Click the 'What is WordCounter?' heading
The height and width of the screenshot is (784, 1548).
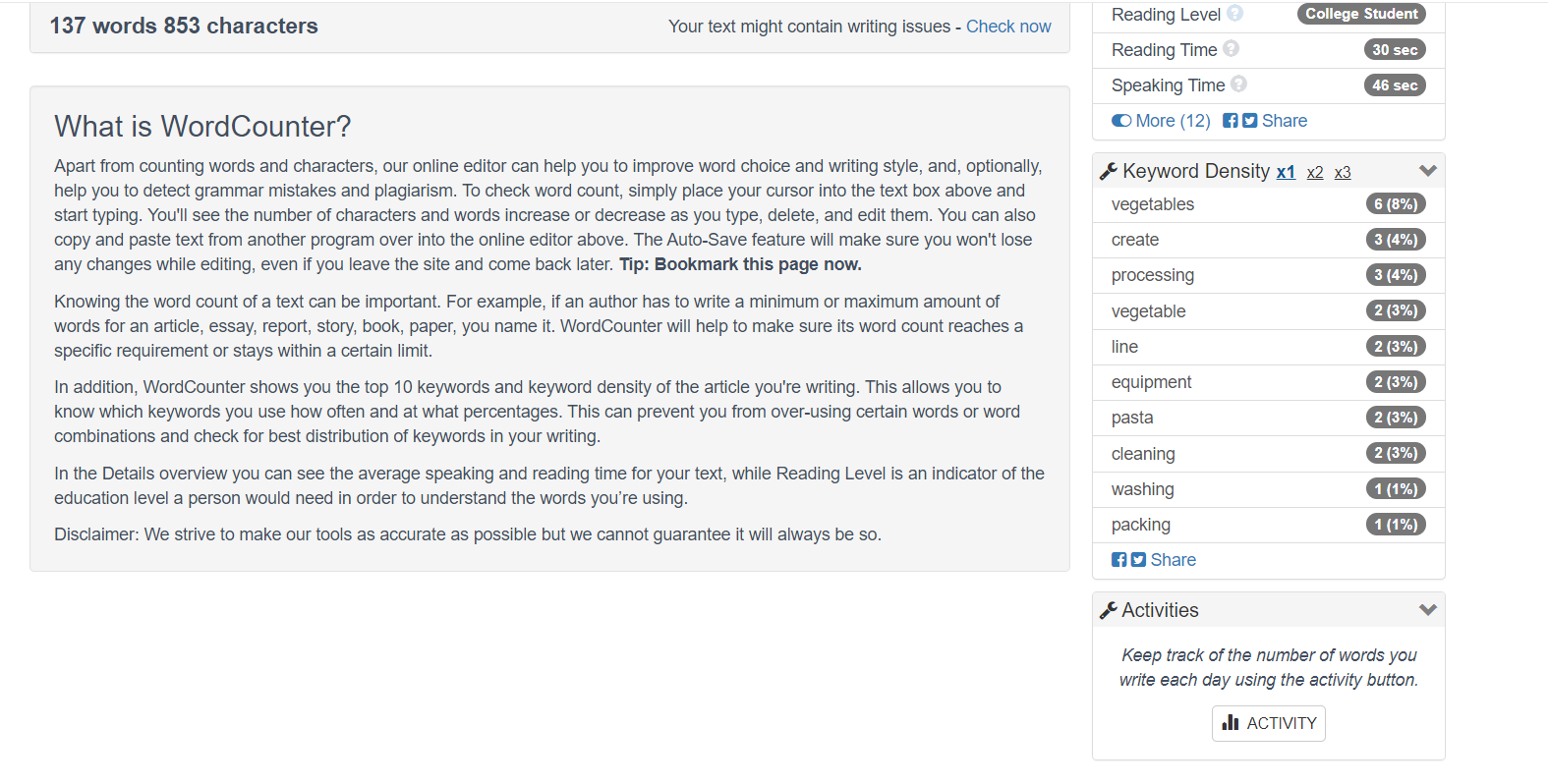[x=202, y=127]
